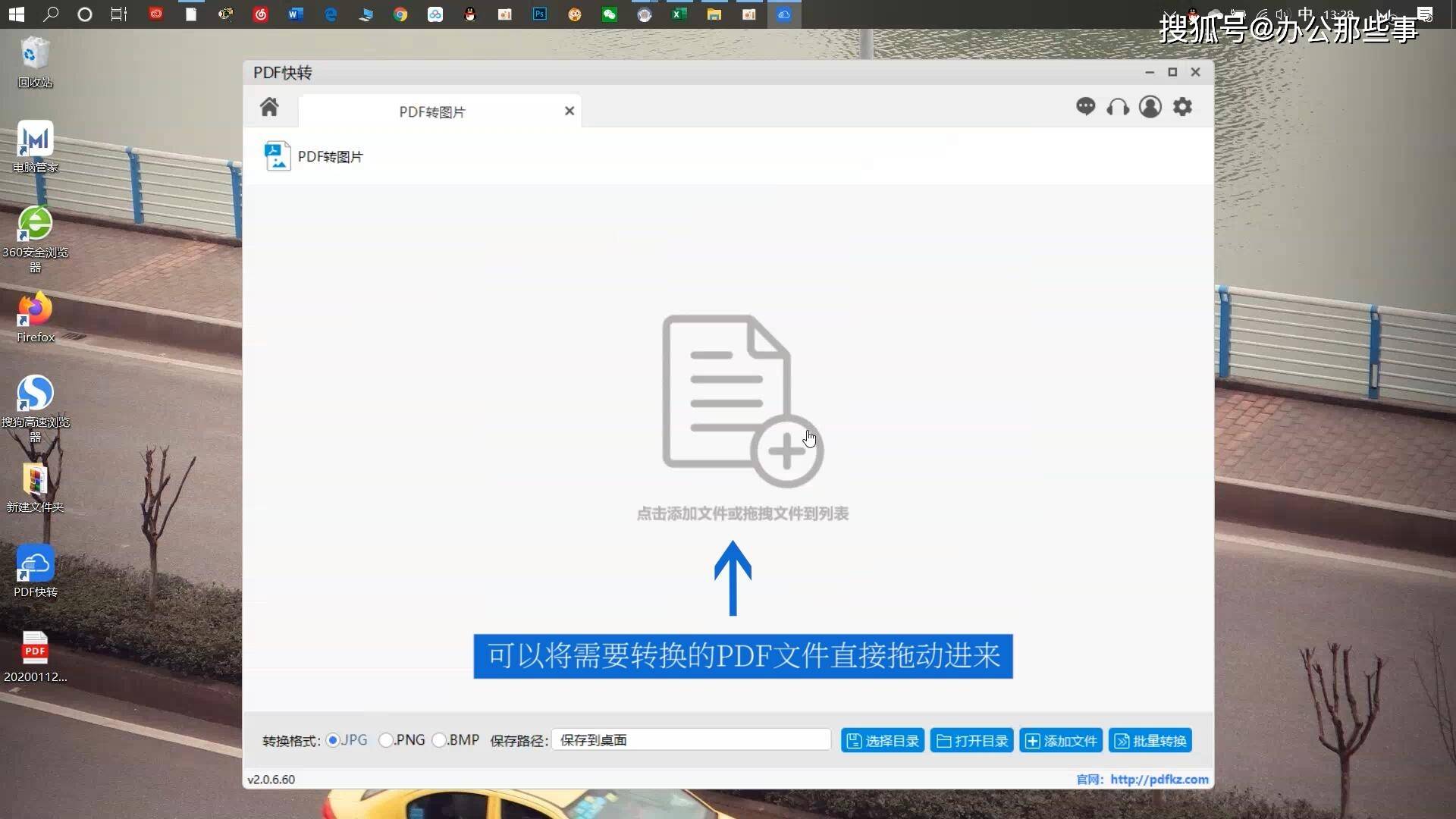The height and width of the screenshot is (819, 1456).
Task: Open File Explorer from the taskbar
Action: [714, 14]
